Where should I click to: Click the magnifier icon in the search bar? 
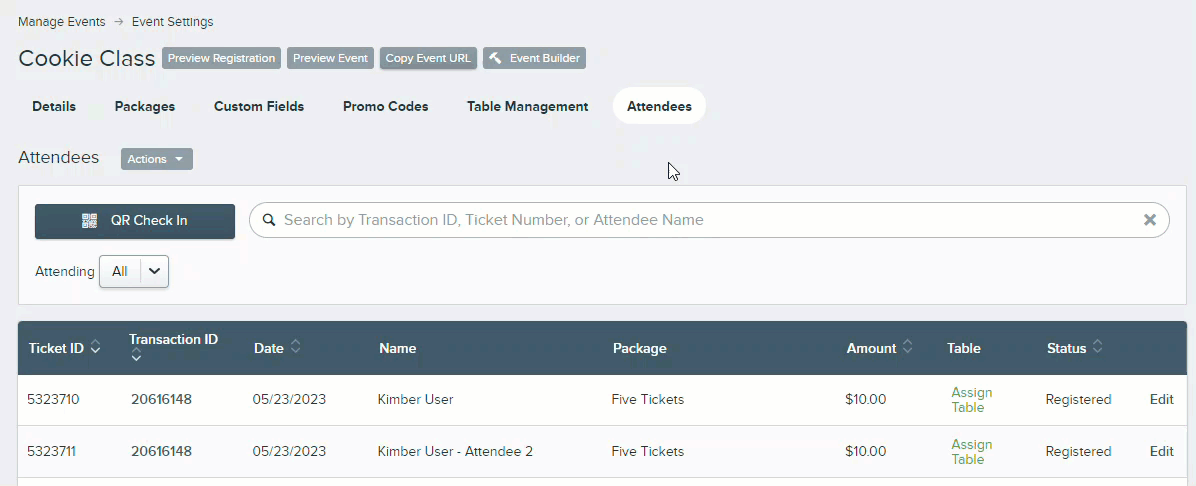click(x=268, y=220)
